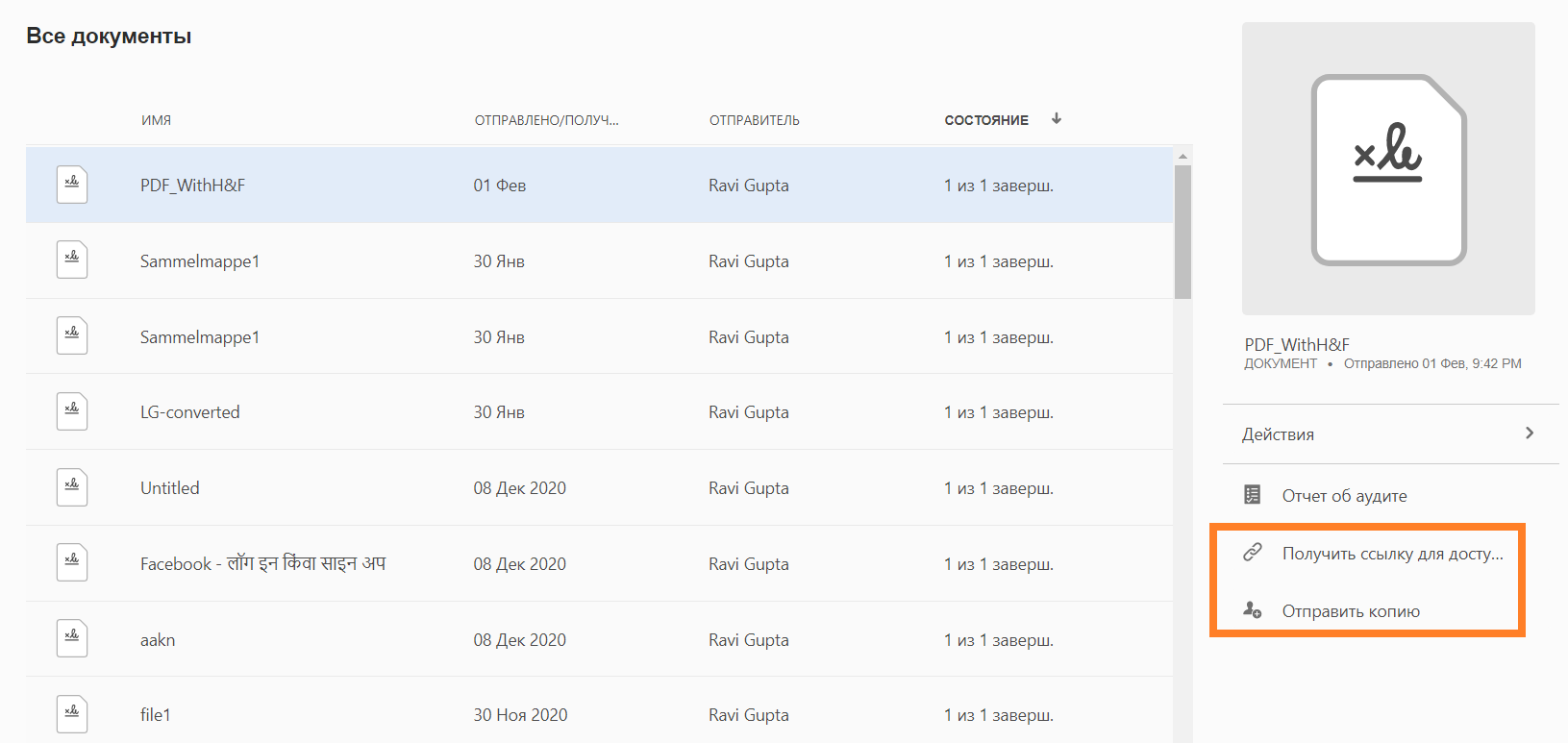Viewport: 1568px width, 743px height.
Task: Open Отчет об аудите menu item
Action: 1344,496
